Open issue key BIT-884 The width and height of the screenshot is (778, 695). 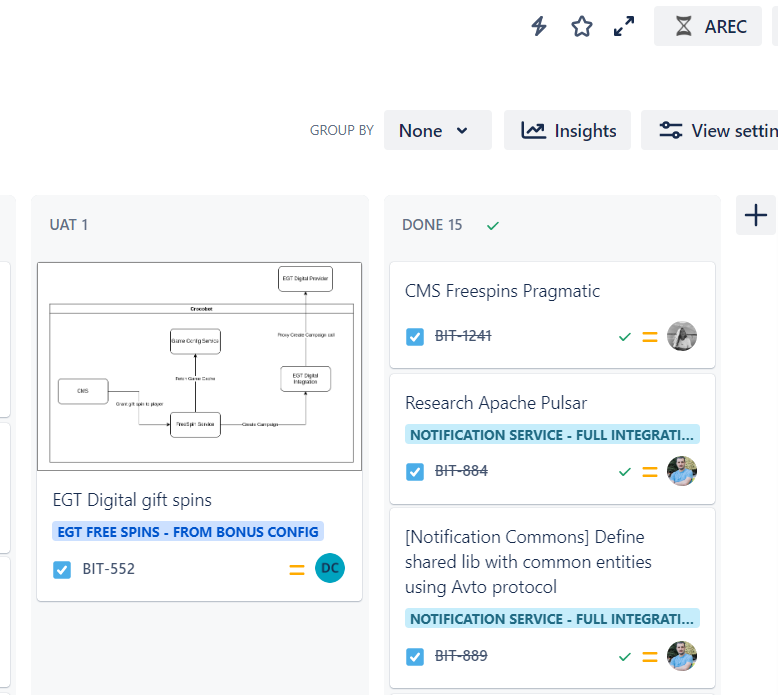(x=461, y=471)
